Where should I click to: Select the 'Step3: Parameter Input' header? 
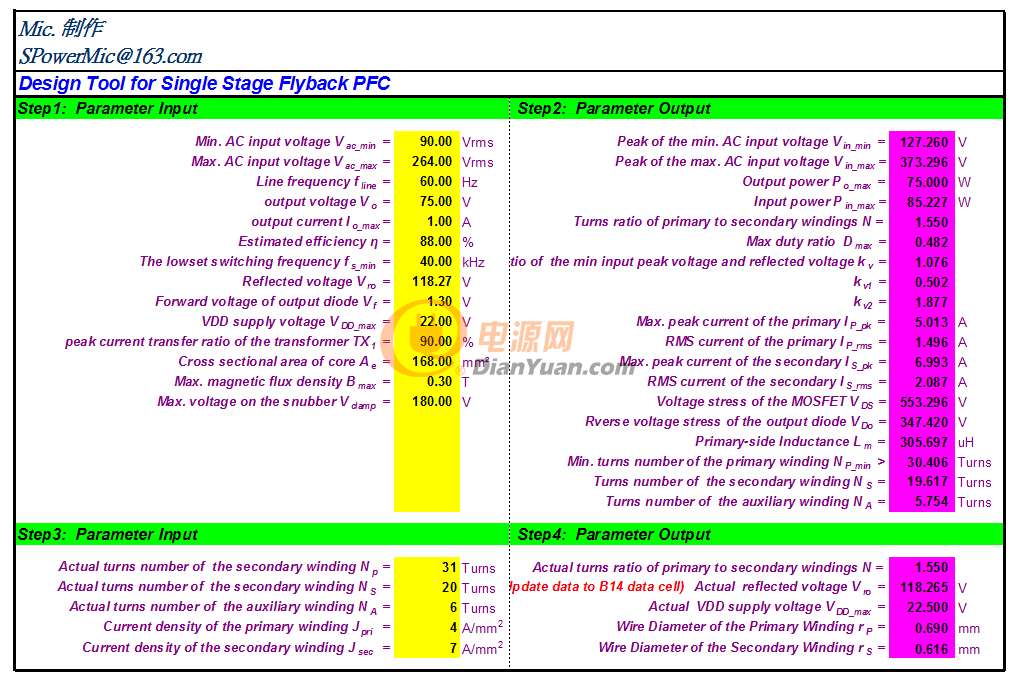coord(108,535)
